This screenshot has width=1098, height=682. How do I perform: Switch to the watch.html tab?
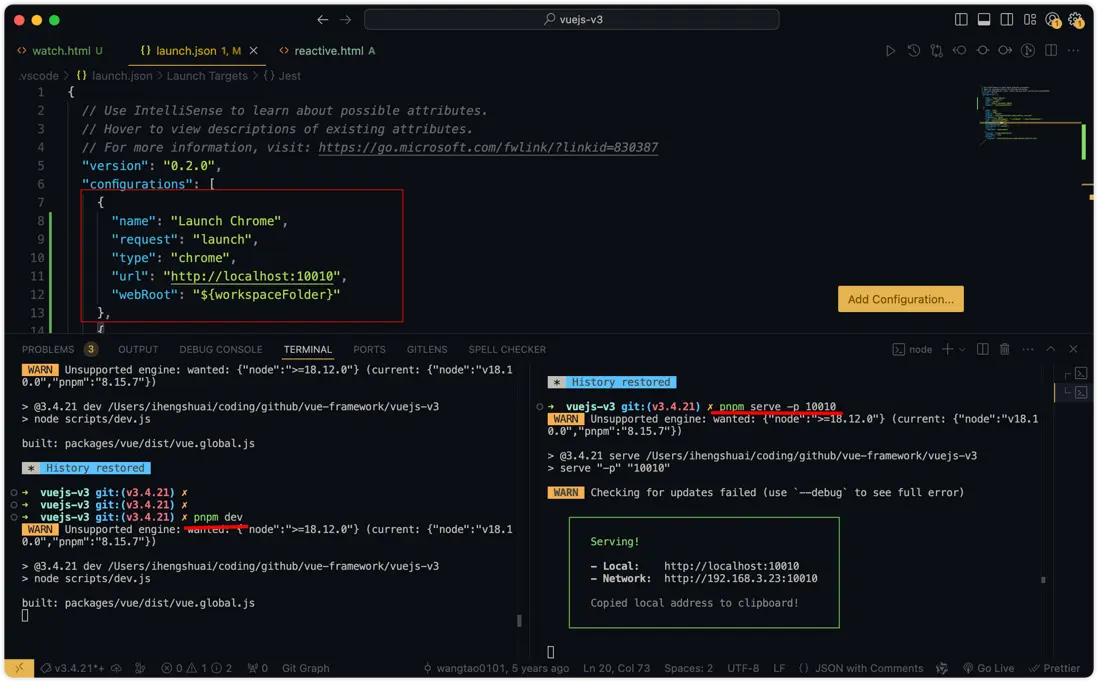pyautogui.click(x=61, y=50)
